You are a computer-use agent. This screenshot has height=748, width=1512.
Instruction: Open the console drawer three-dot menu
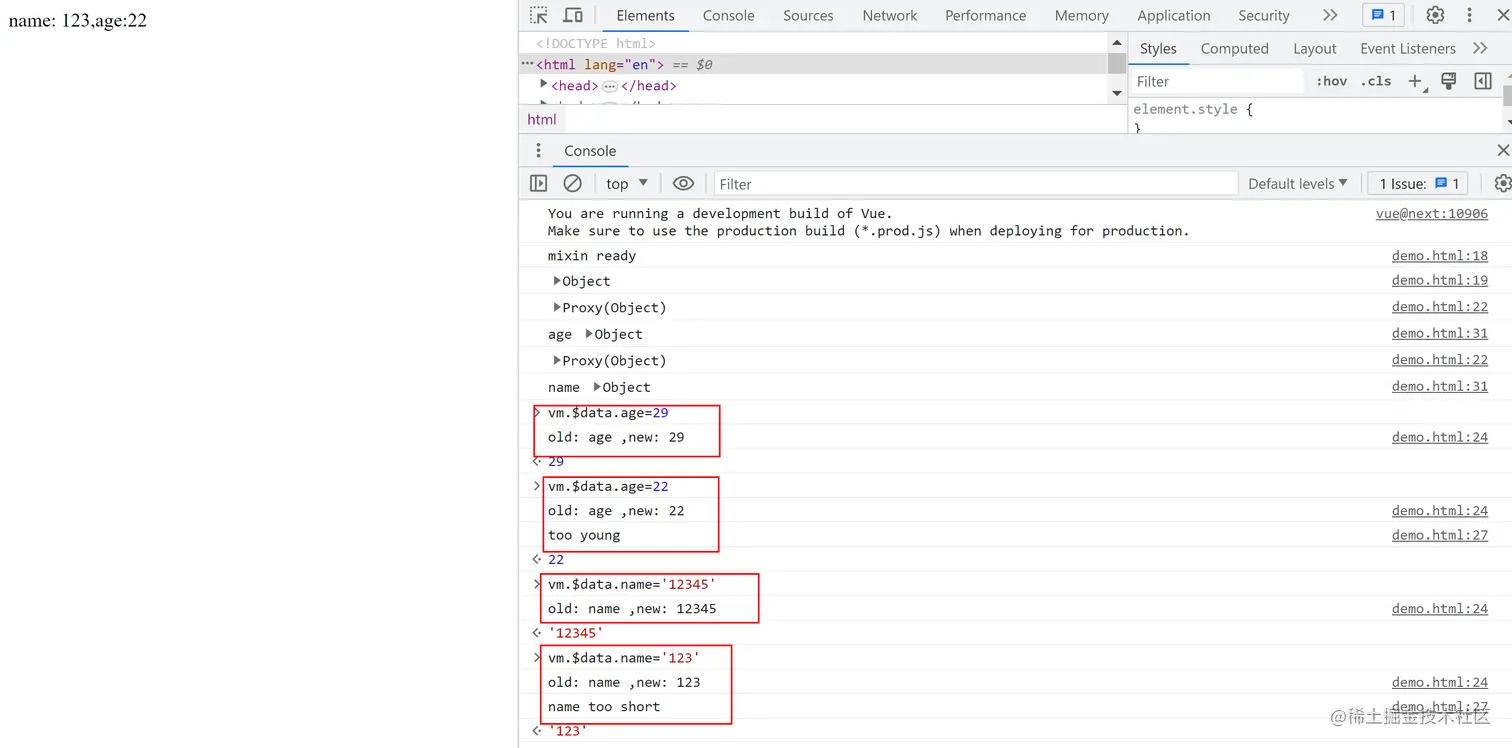(x=538, y=150)
